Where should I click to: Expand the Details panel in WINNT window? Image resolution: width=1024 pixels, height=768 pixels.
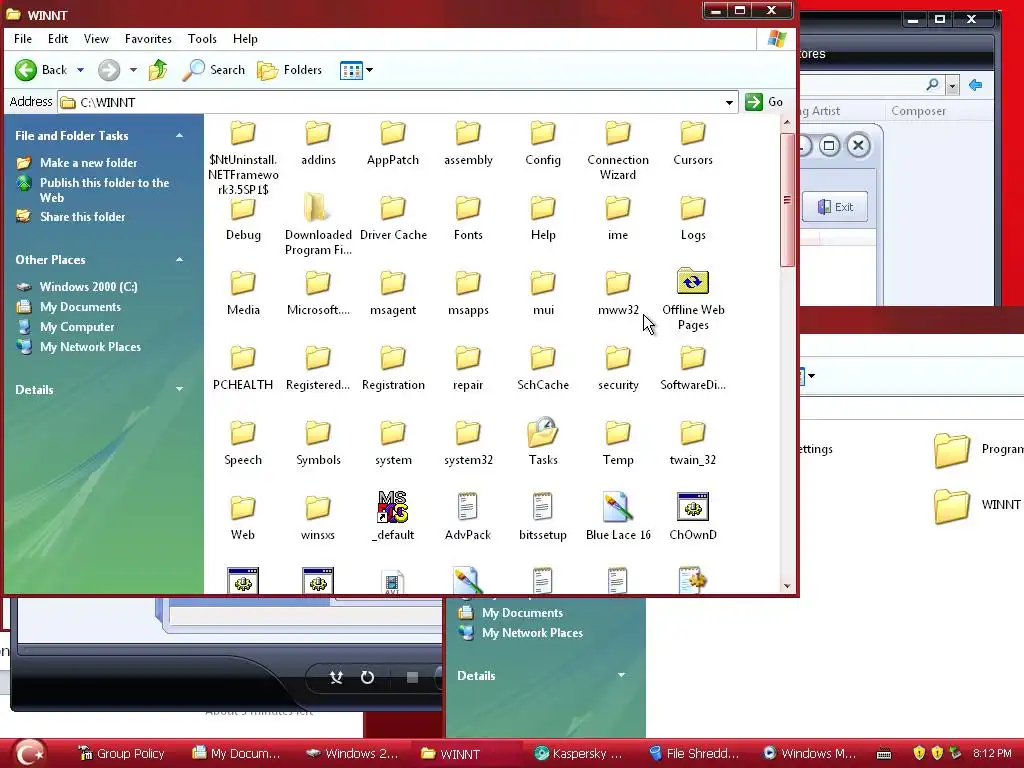click(x=179, y=389)
